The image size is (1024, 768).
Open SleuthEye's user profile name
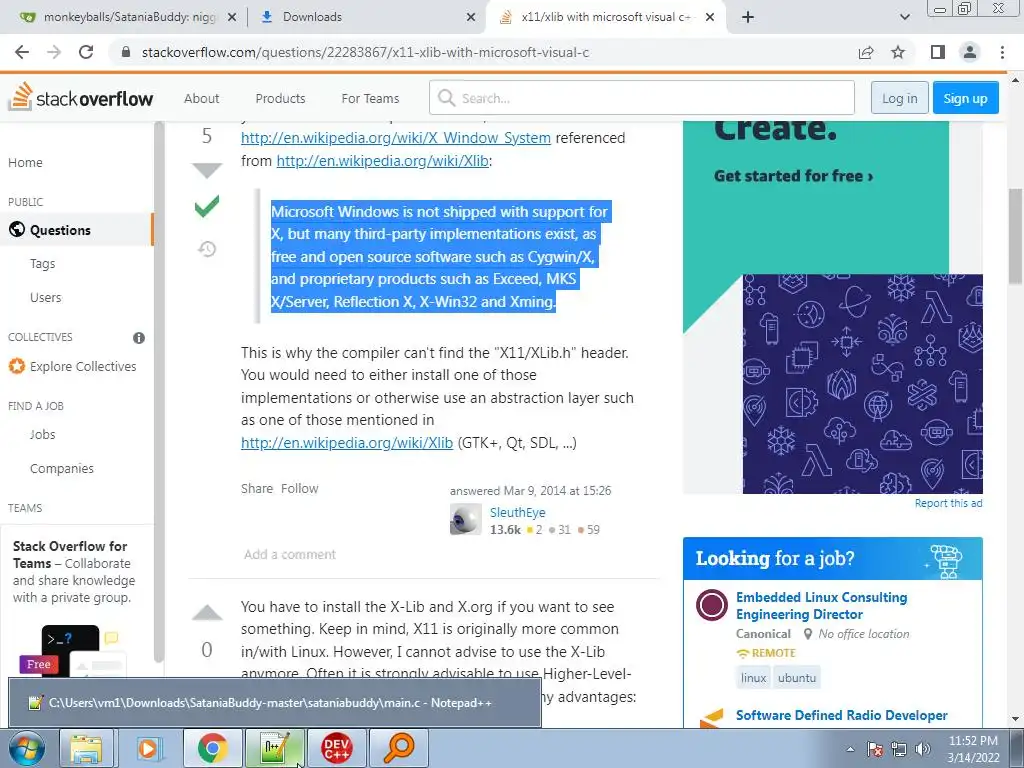pos(517,513)
